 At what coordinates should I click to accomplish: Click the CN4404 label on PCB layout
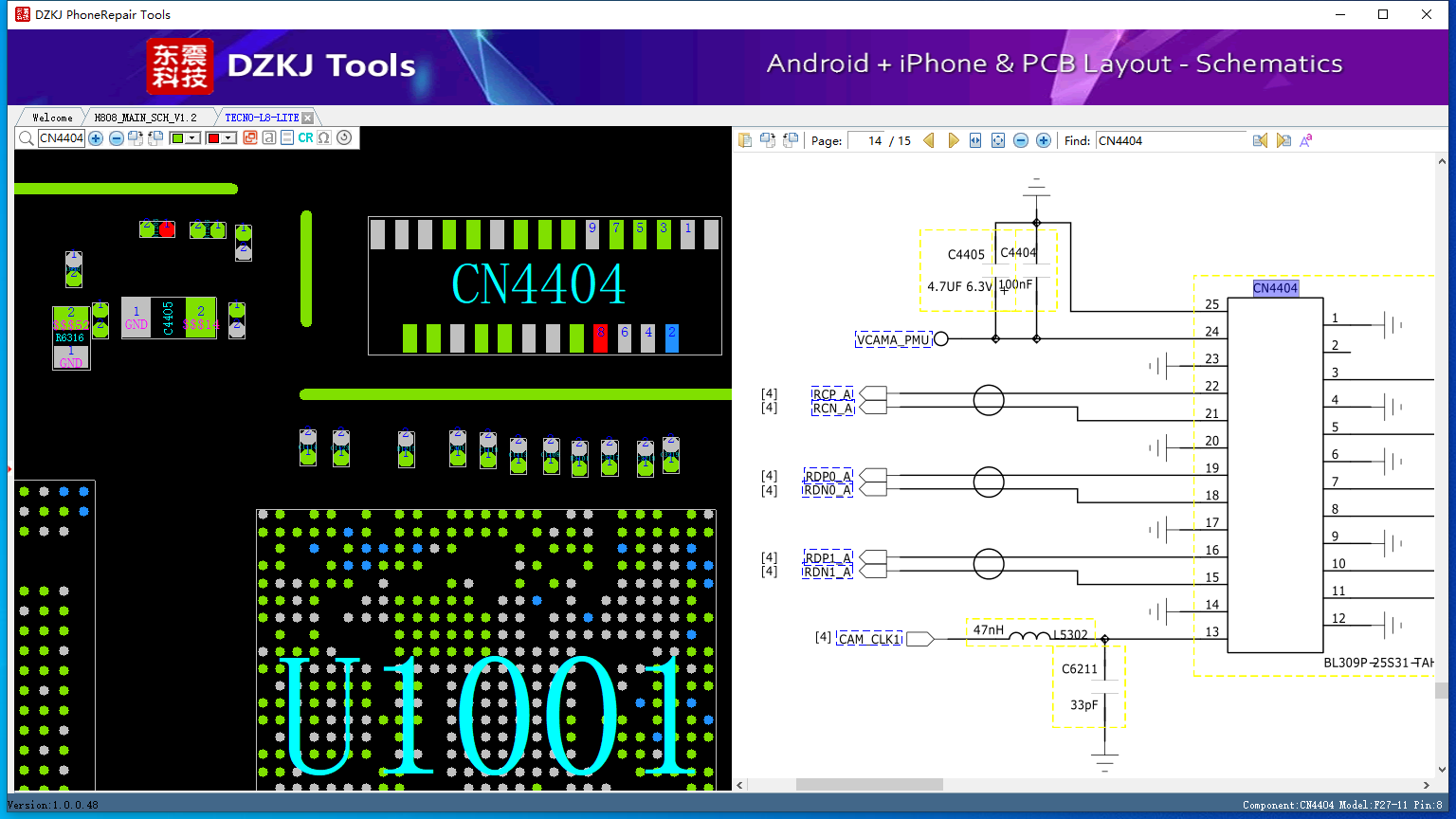click(538, 283)
